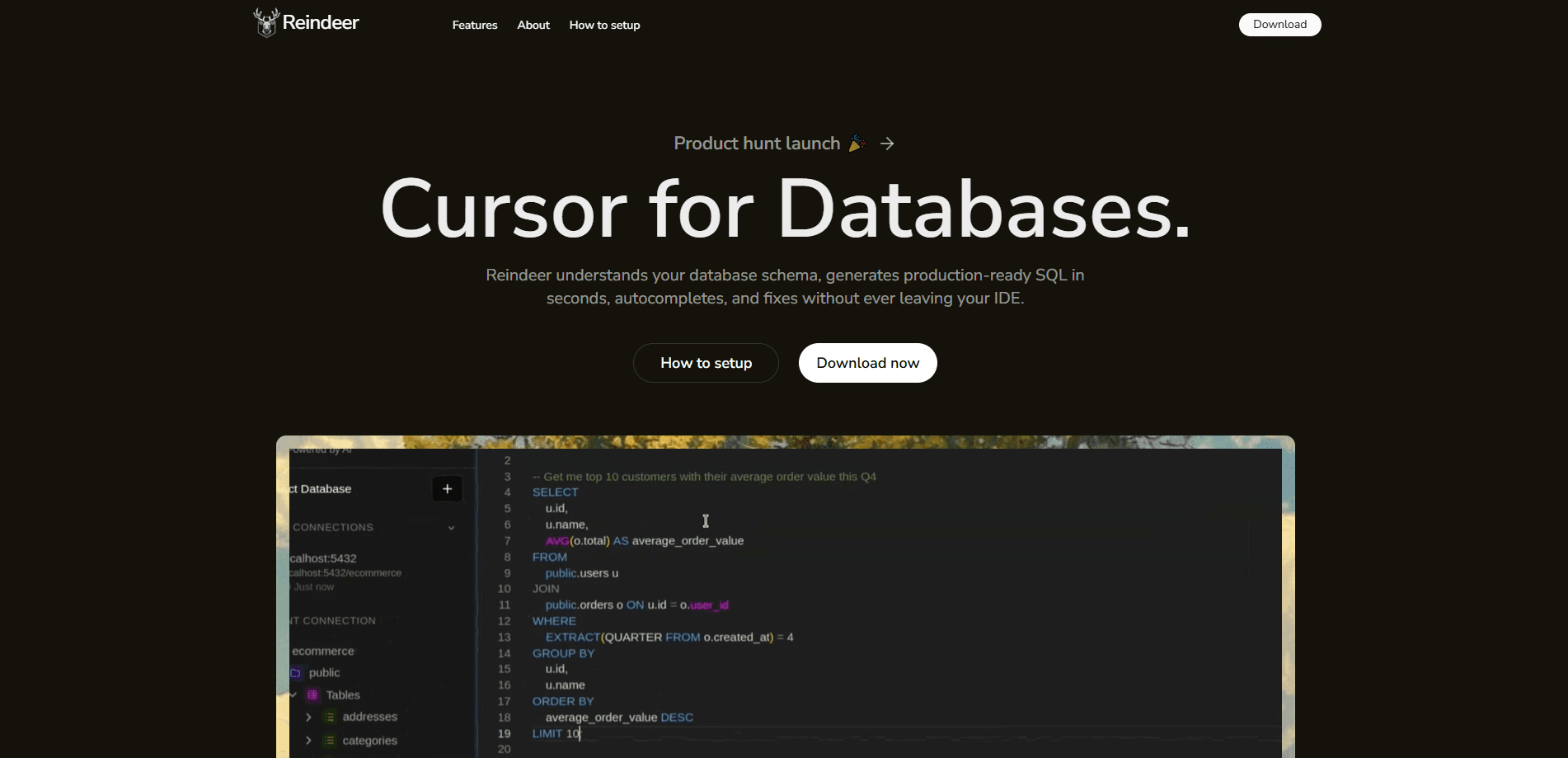Go to the About nav link
The image size is (1568, 758).
(x=533, y=25)
